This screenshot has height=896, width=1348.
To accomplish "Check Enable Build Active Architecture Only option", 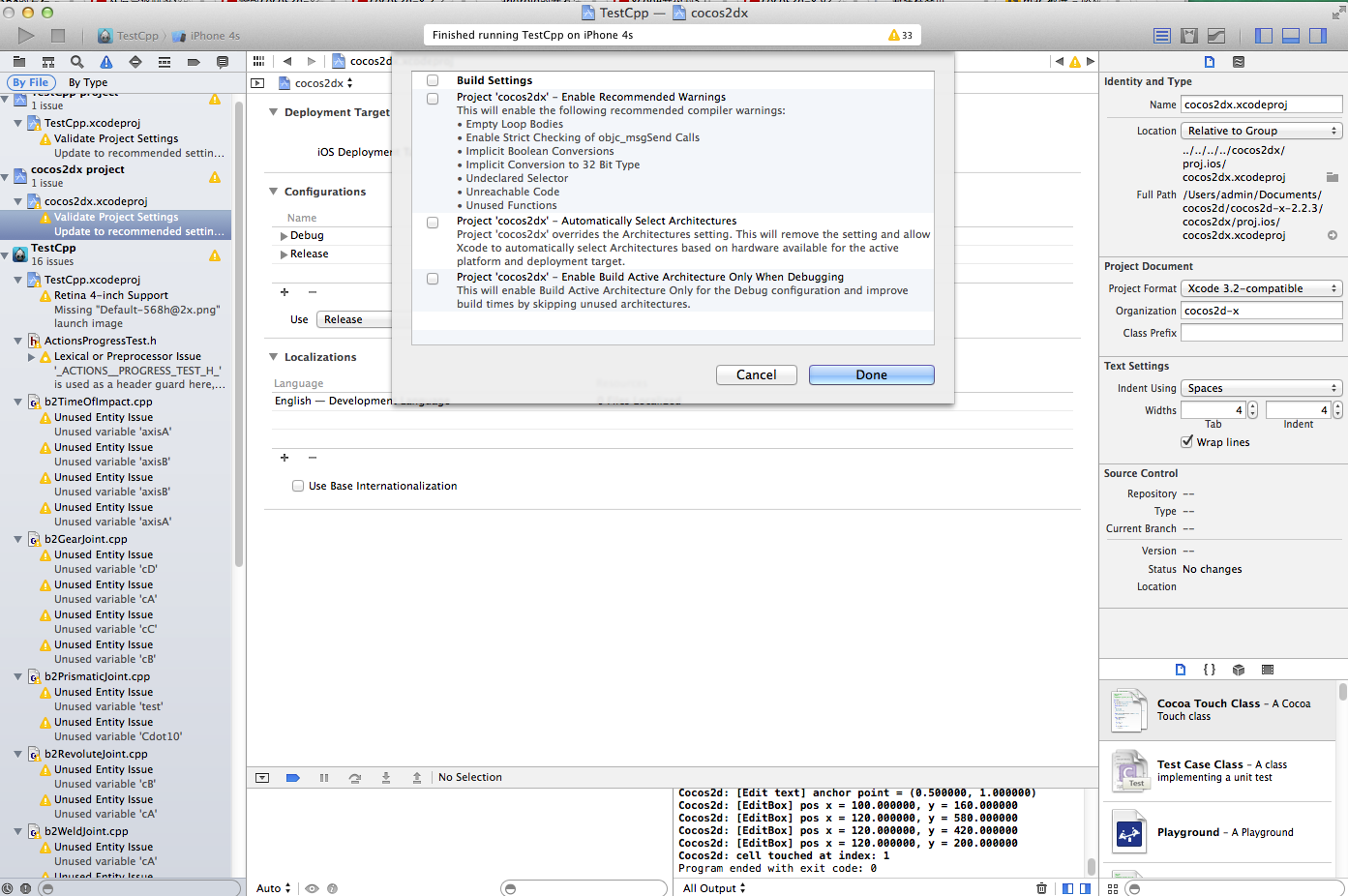I will coord(433,278).
